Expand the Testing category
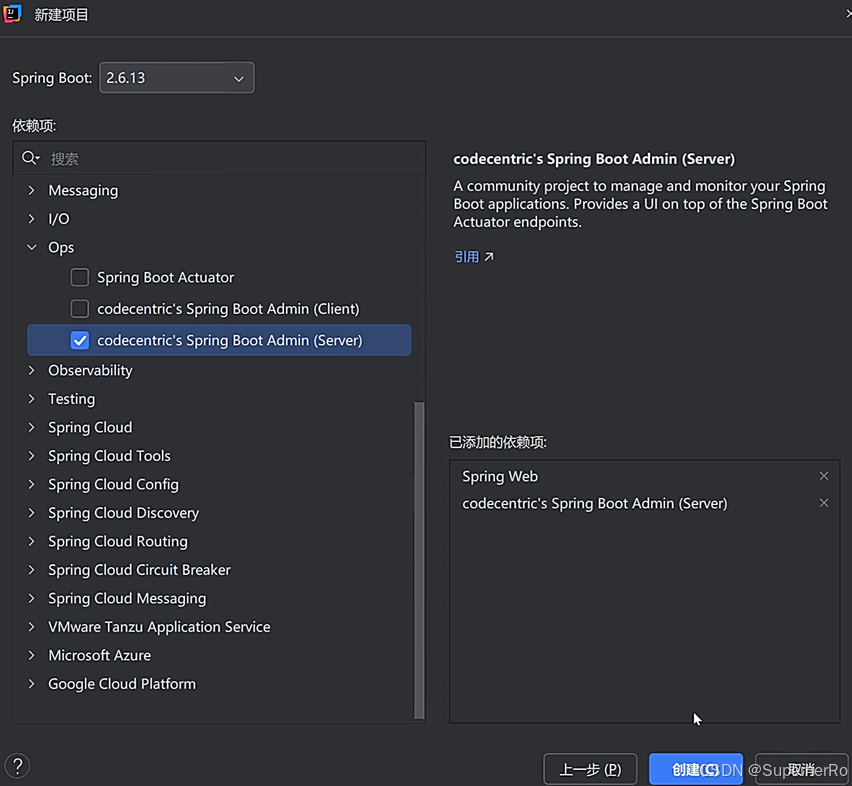852x786 pixels. (32, 399)
